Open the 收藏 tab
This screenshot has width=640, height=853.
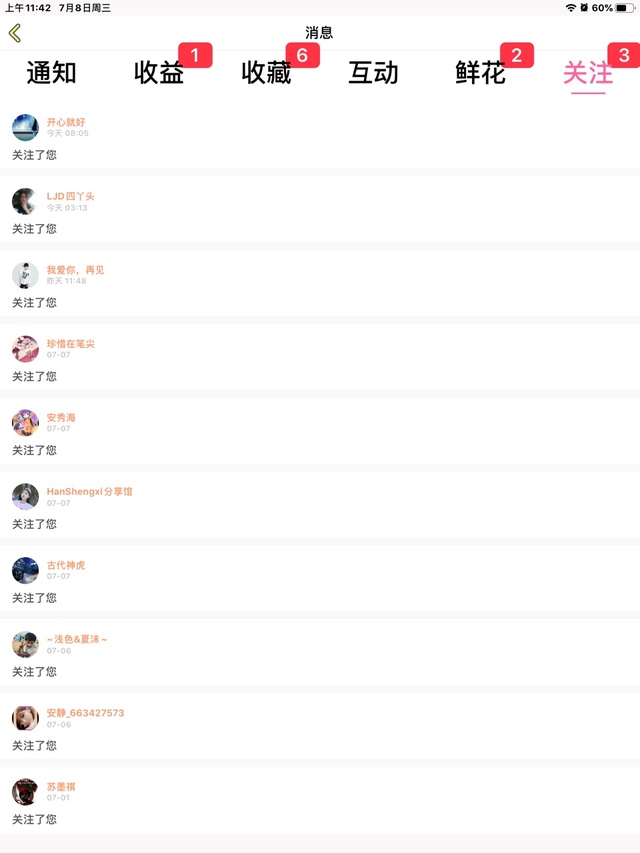266,73
